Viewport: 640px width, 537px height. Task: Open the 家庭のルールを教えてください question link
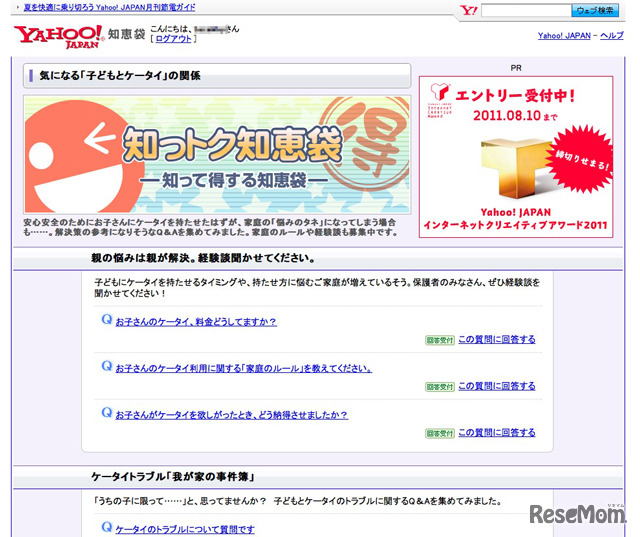pyautogui.click(x=244, y=368)
